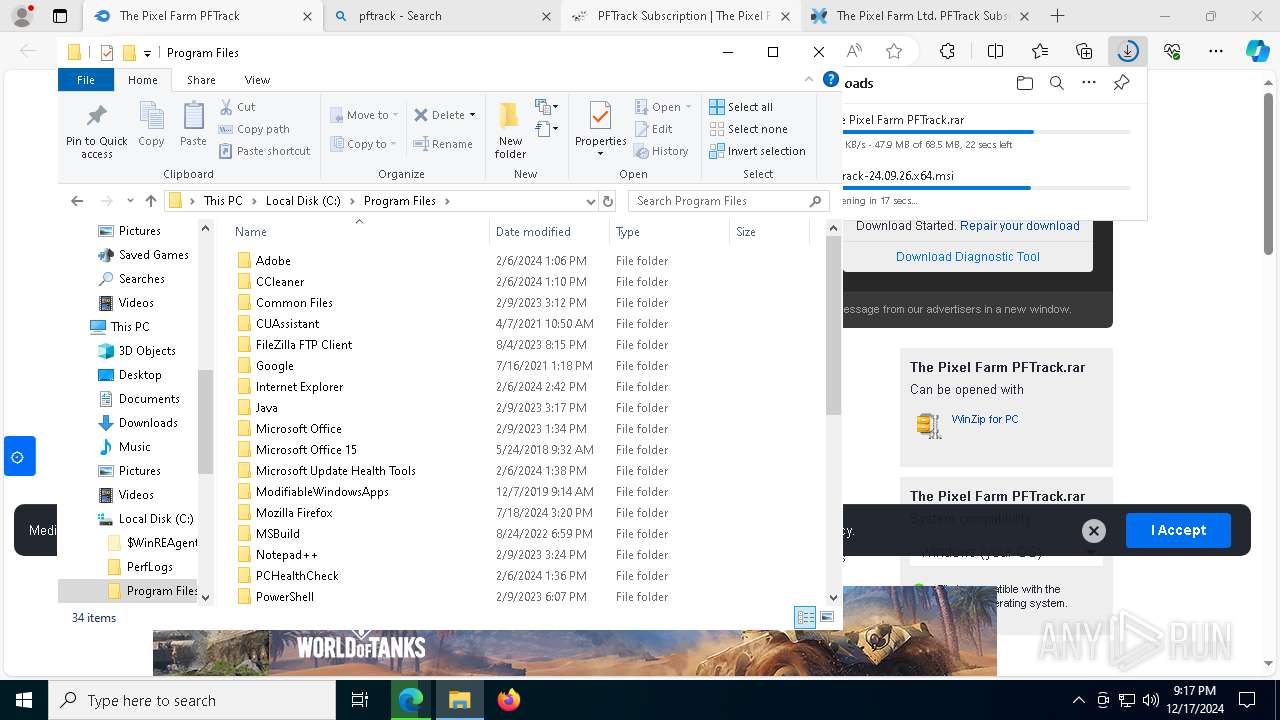Switch to details view layout
Viewport: 1280px width, 720px height.
[805, 618]
